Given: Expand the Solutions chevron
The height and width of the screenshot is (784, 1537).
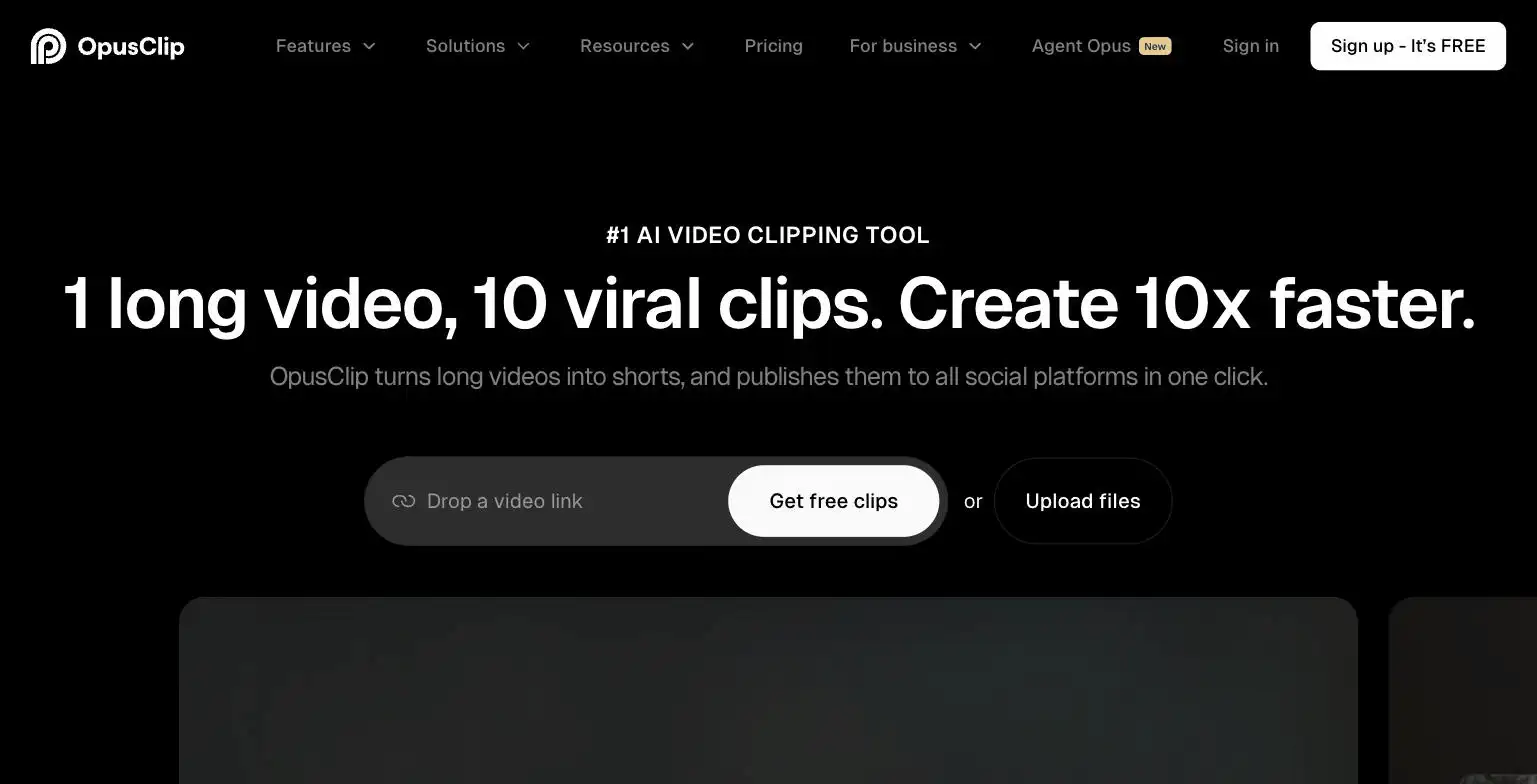Looking at the screenshot, I should pos(523,46).
